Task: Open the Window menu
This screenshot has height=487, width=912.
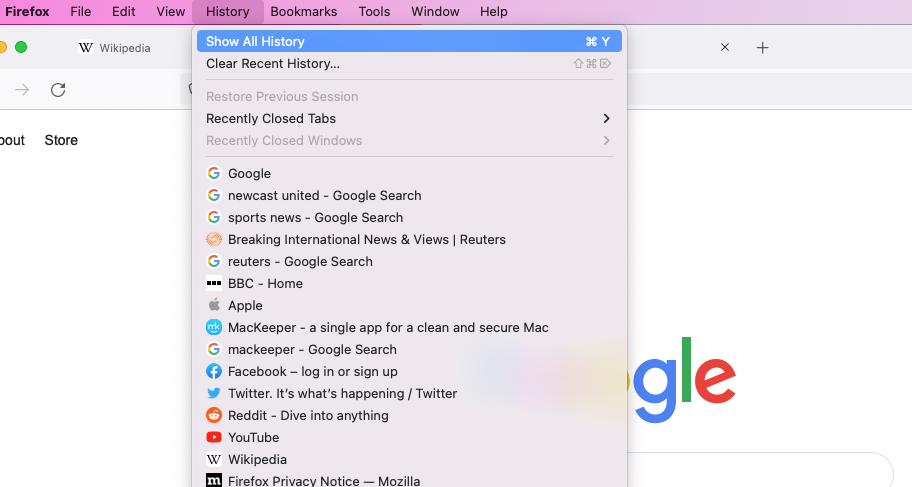Action: (x=435, y=12)
